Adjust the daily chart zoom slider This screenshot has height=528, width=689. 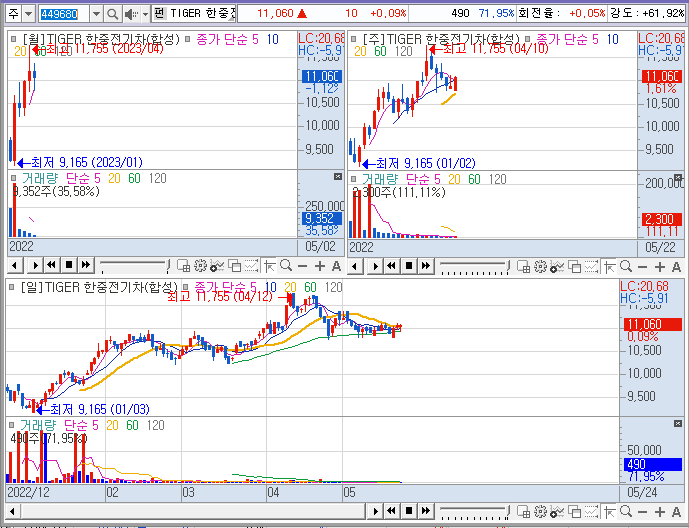(x=475, y=511)
